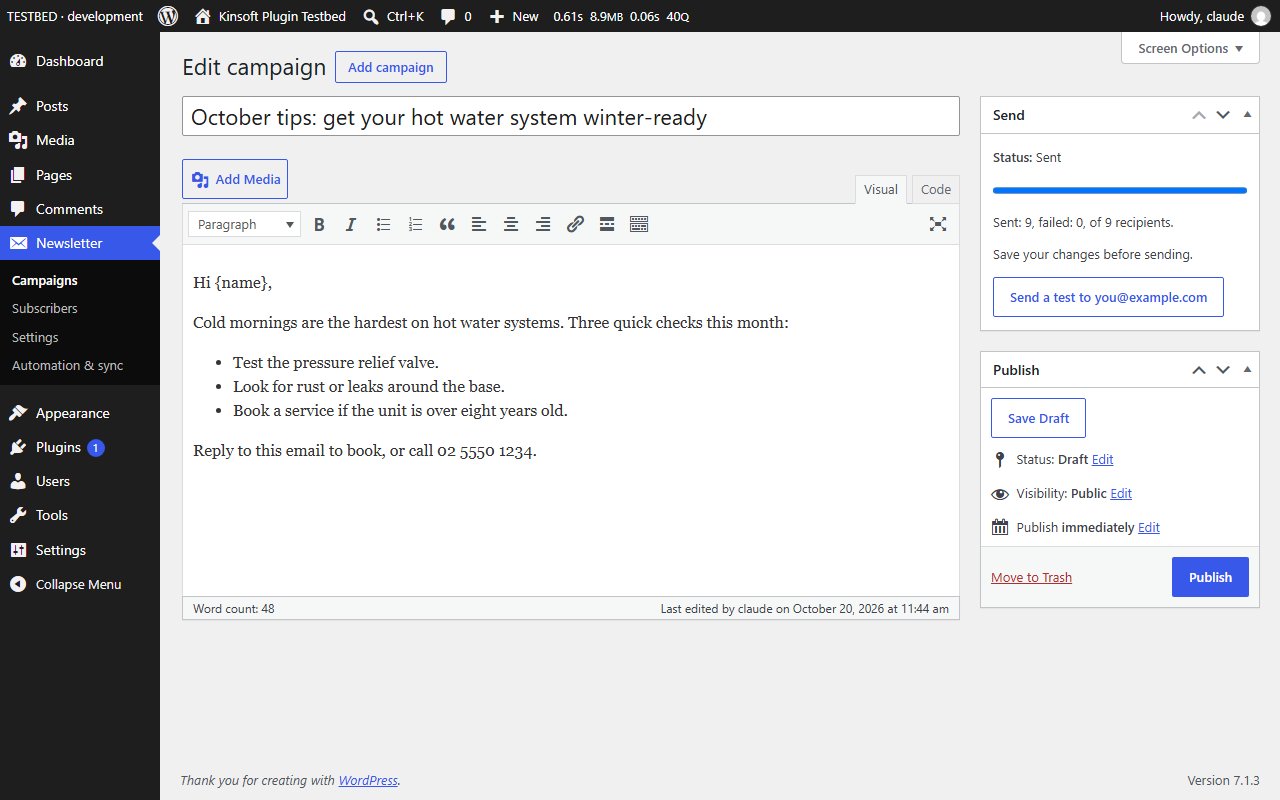
Task: Enter distraction-free fullscreen editor mode
Action: [x=938, y=225]
